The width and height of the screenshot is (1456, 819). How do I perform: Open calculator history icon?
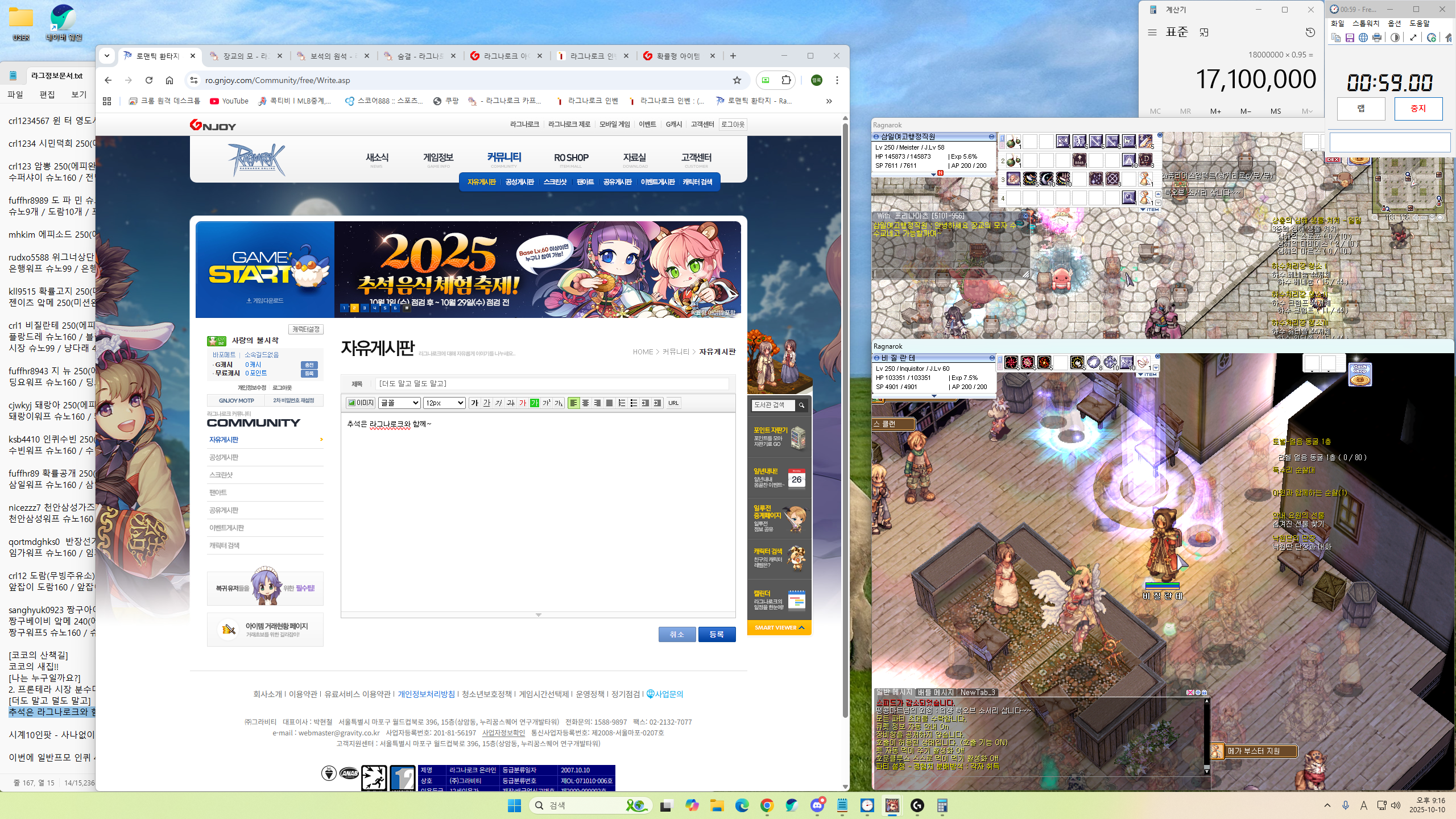(1310, 32)
